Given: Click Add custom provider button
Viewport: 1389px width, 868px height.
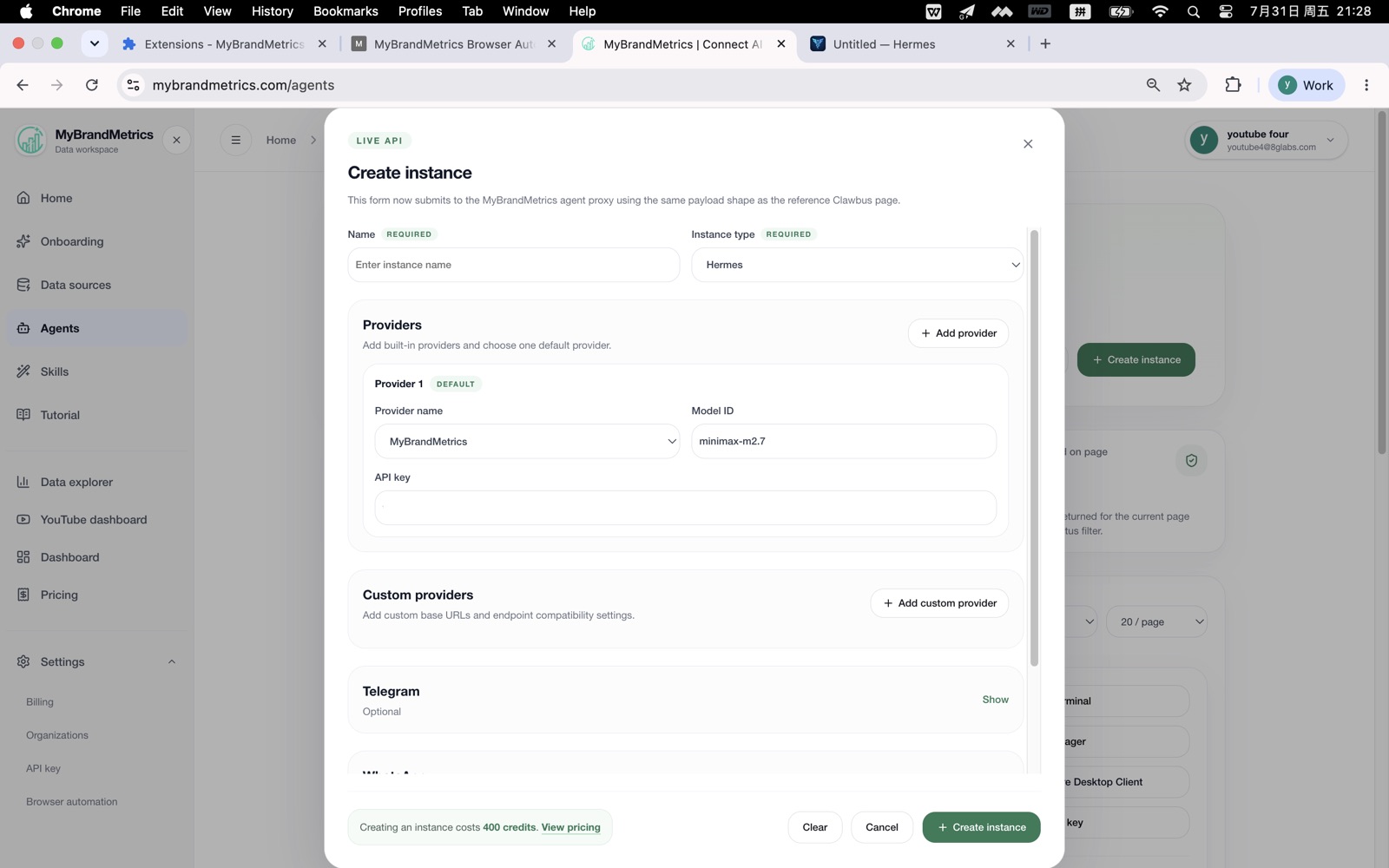Looking at the screenshot, I should pos(939,603).
